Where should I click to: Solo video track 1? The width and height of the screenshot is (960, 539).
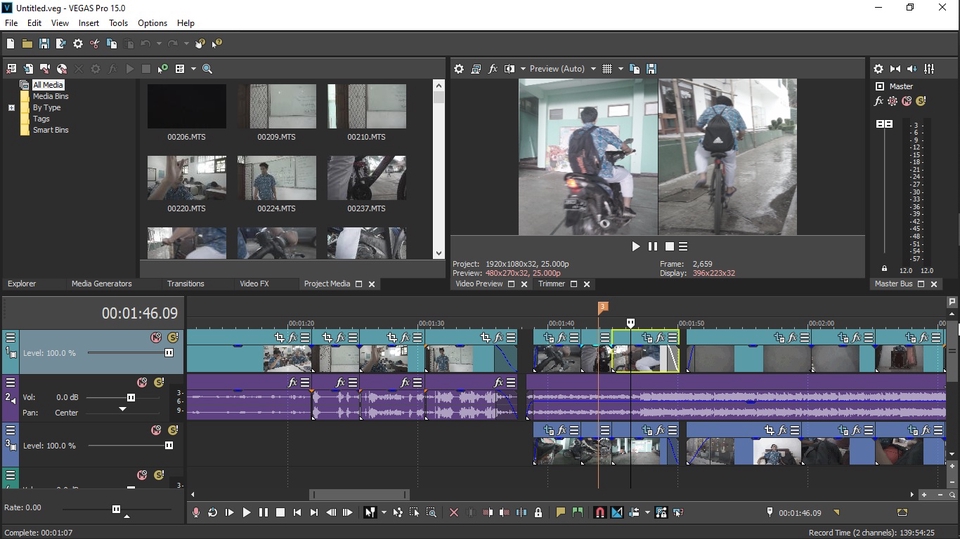(x=173, y=337)
